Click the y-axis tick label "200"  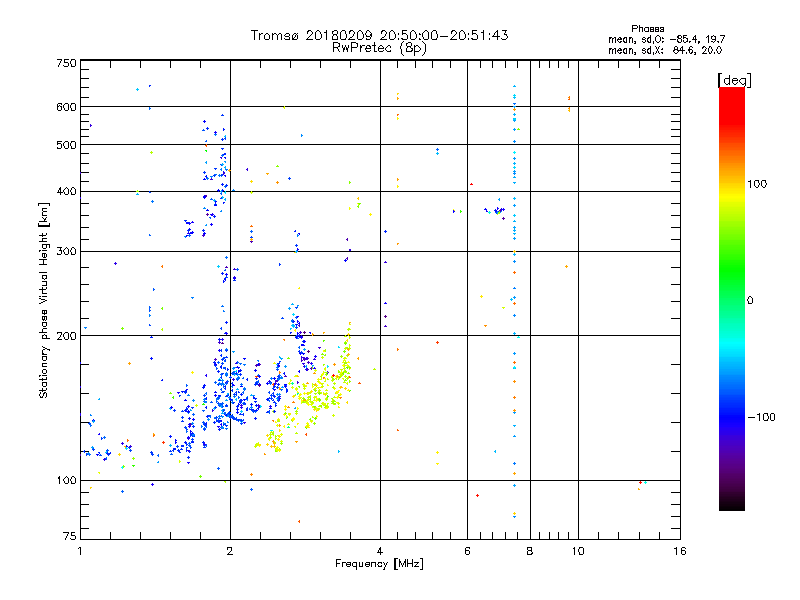(x=66, y=336)
